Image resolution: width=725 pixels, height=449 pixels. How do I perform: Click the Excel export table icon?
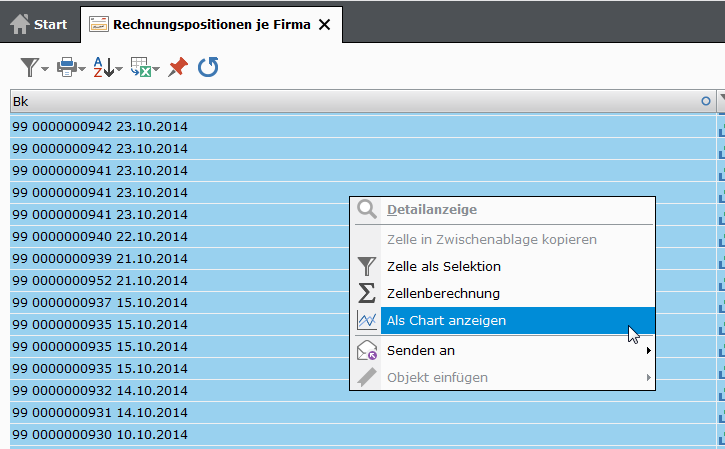tap(141, 68)
